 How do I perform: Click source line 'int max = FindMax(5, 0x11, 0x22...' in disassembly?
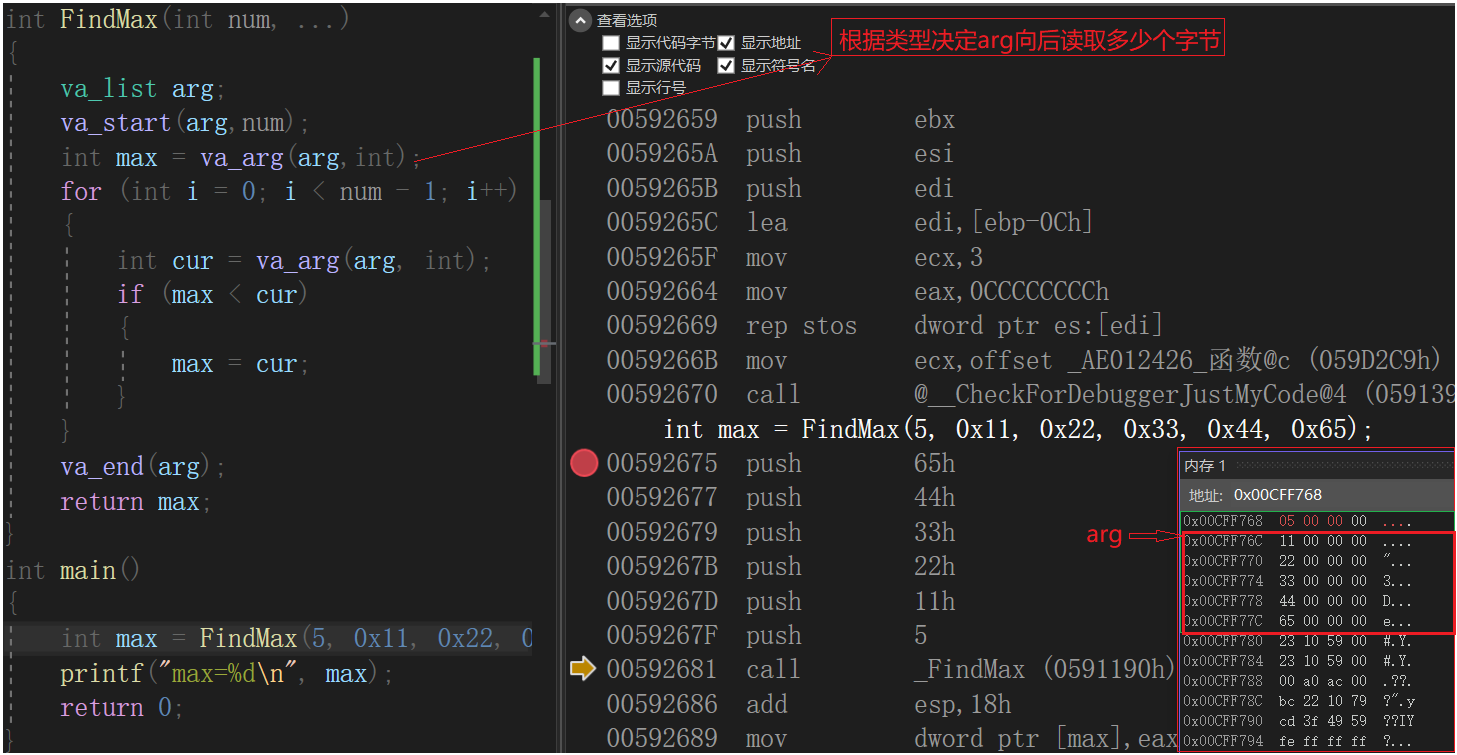[1018, 429]
